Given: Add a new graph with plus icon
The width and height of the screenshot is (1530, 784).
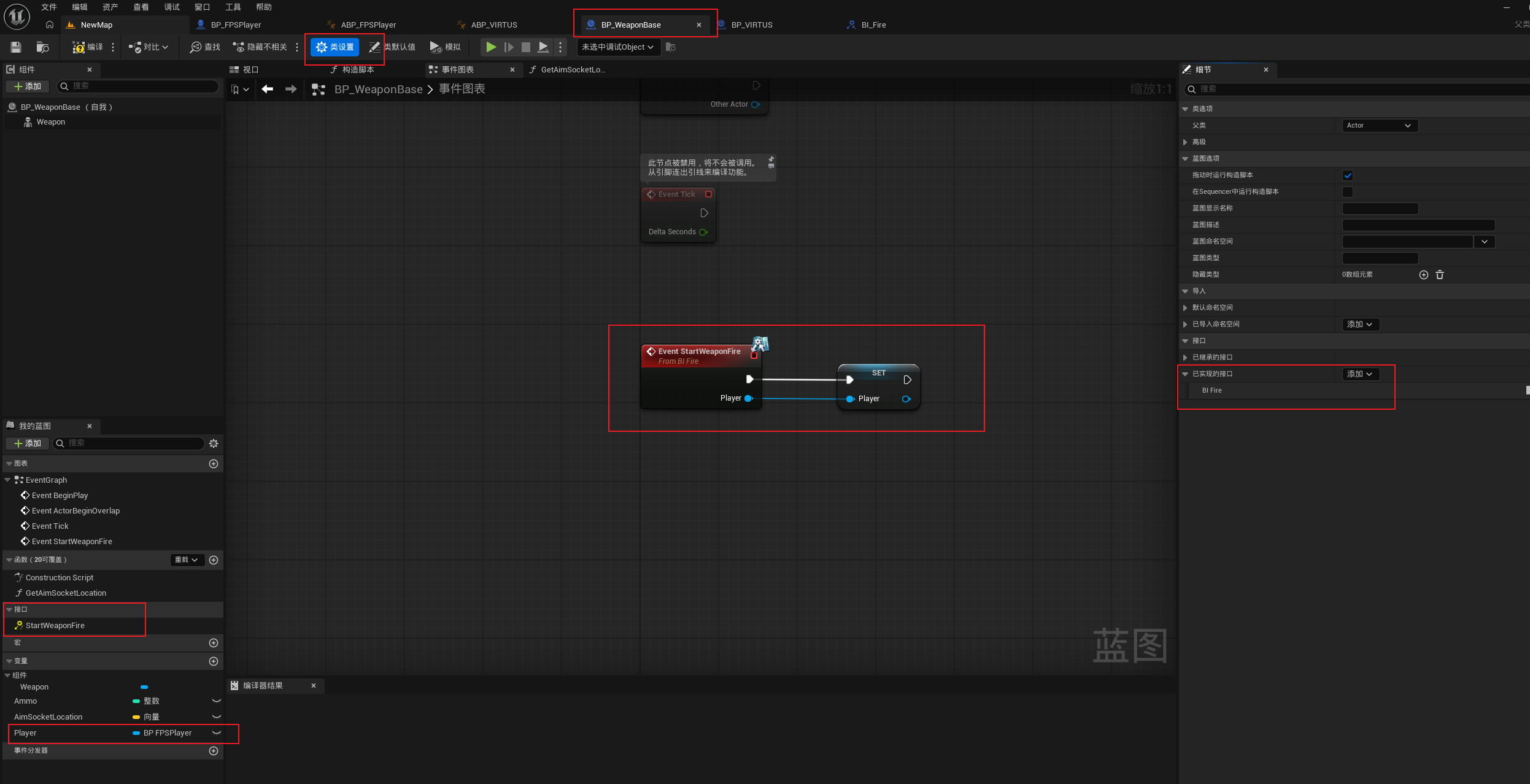Looking at the screenshot, I should (x=214, y=464).
